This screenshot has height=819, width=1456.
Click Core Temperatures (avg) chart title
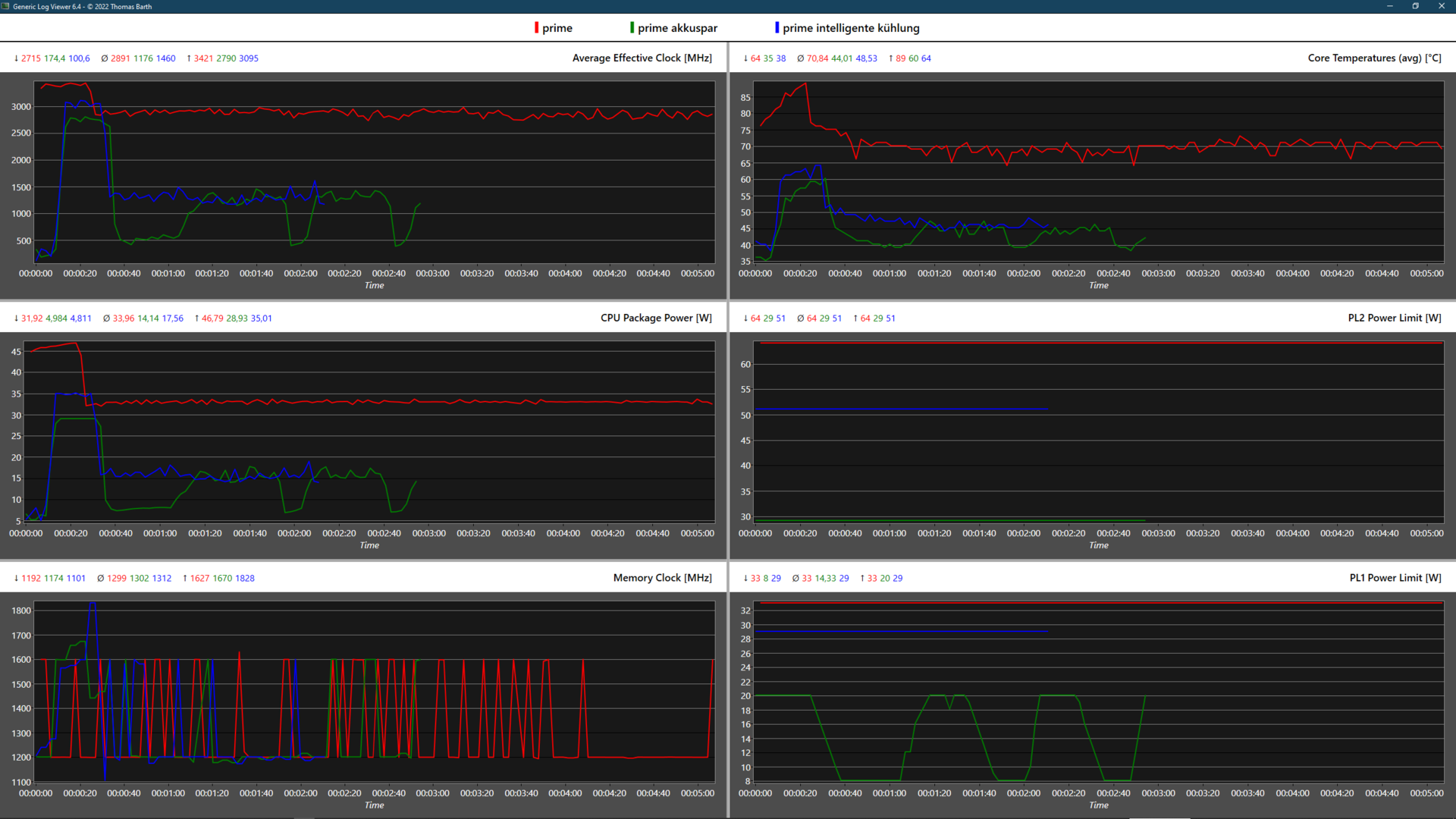[x=1374, y=58]
